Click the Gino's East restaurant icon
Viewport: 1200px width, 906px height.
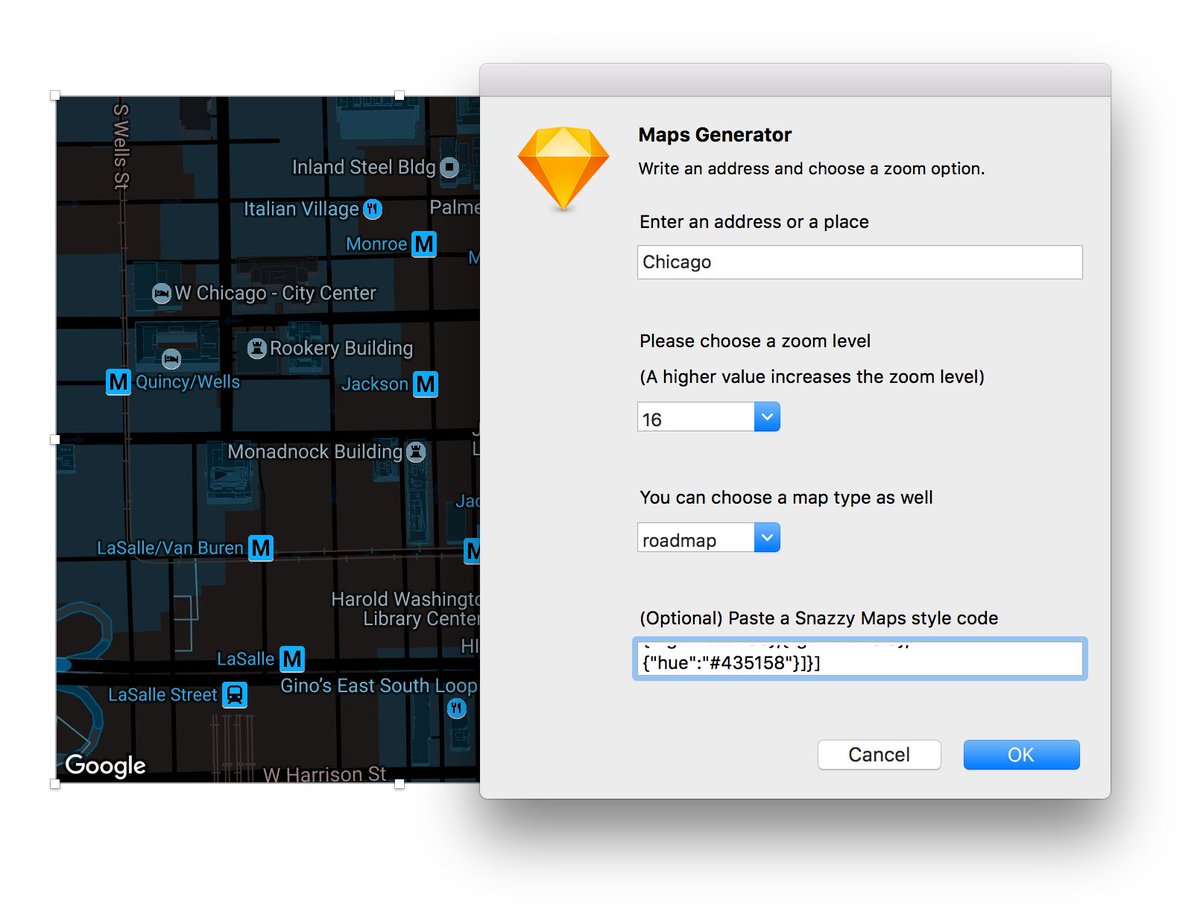(x=457, y=708)
